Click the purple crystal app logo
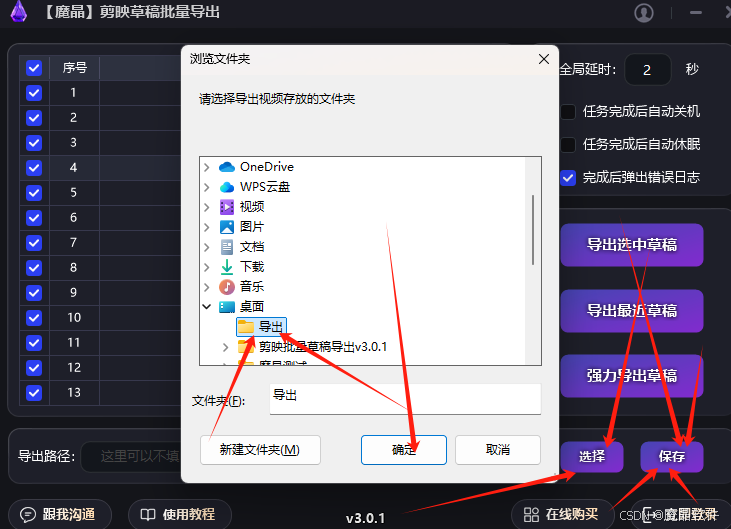 [x=19, y=11]
